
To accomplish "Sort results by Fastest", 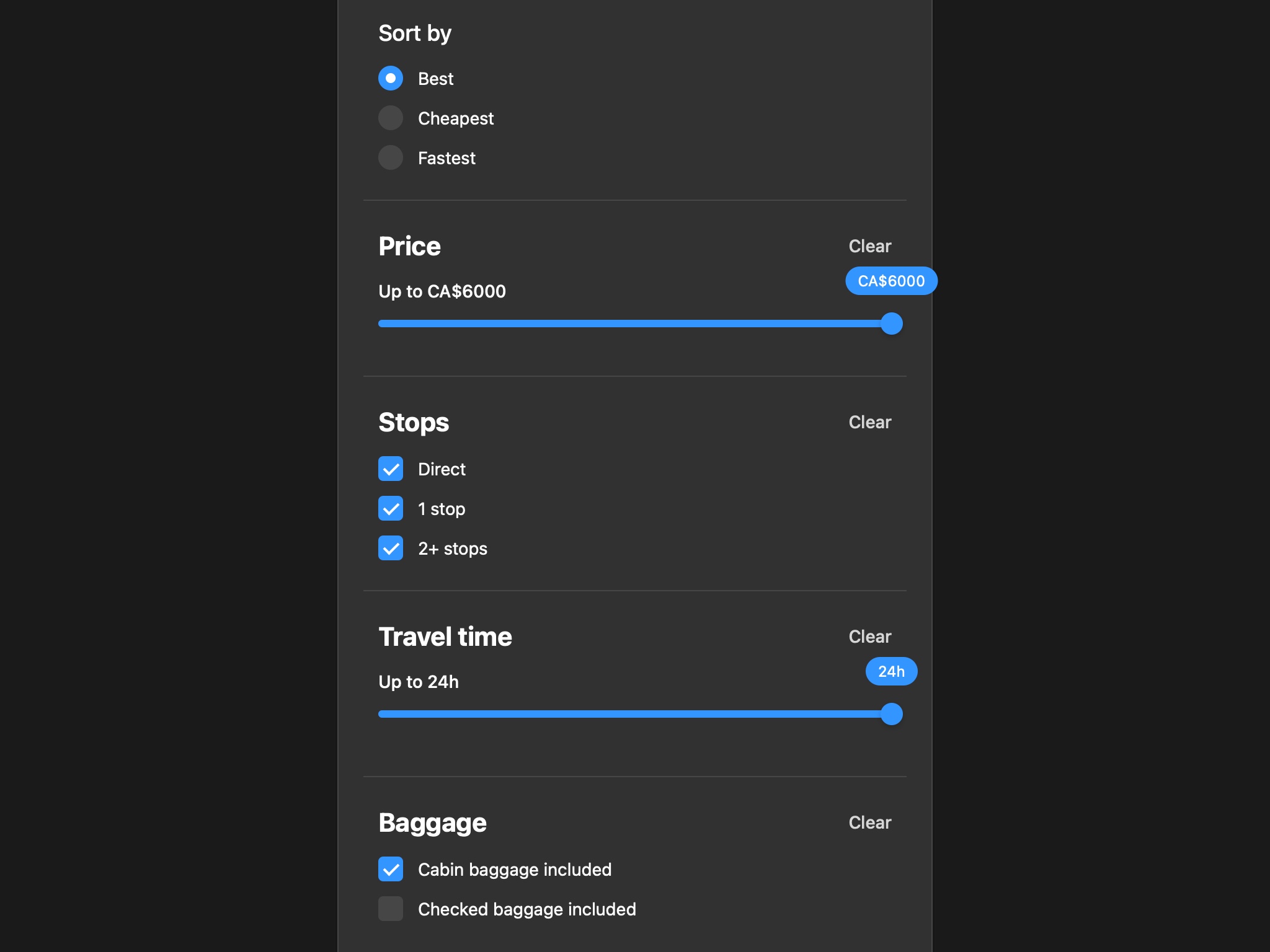I will [391, 158].
